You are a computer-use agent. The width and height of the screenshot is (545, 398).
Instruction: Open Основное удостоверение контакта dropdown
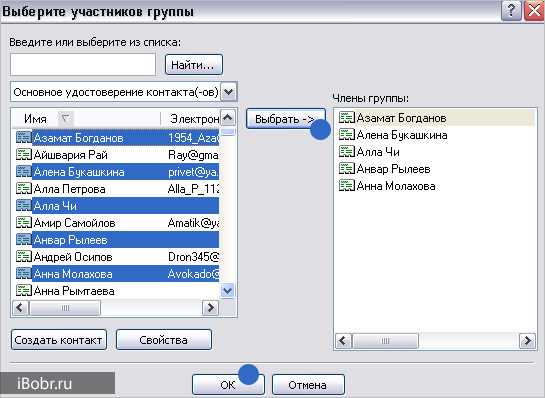[229, 92]
